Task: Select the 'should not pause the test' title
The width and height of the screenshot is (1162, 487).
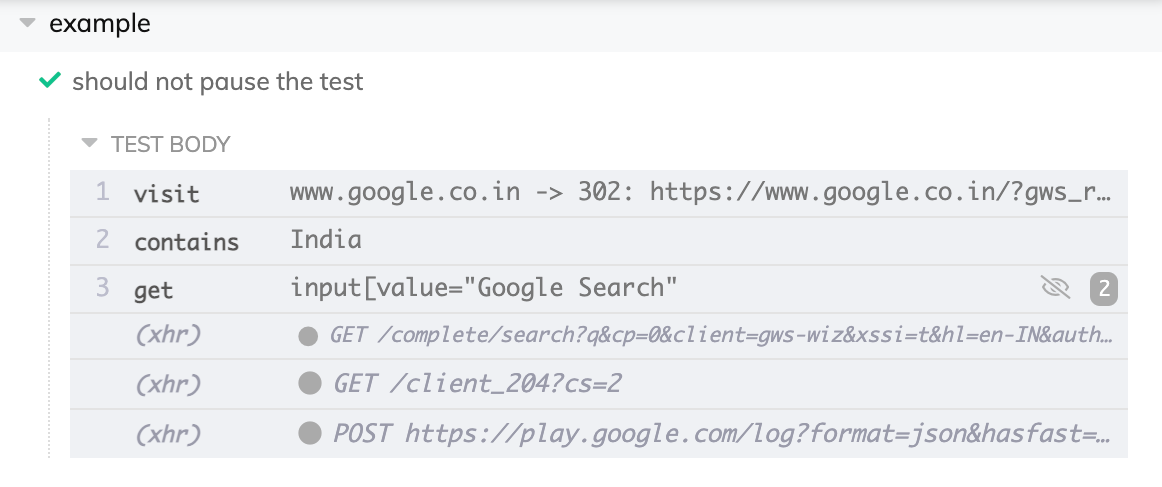Action: click(x=218, y=81)
